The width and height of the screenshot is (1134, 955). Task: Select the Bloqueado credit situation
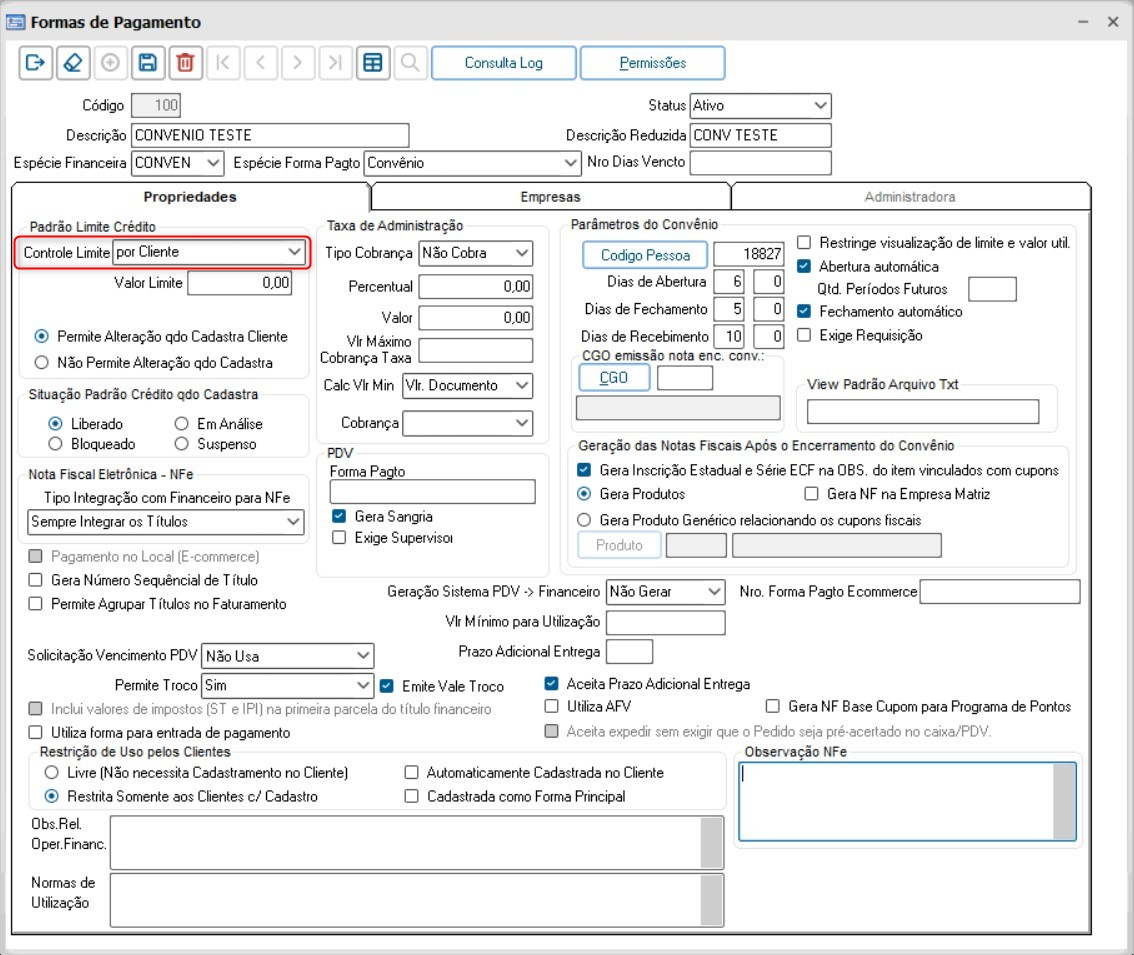point(55,443)
